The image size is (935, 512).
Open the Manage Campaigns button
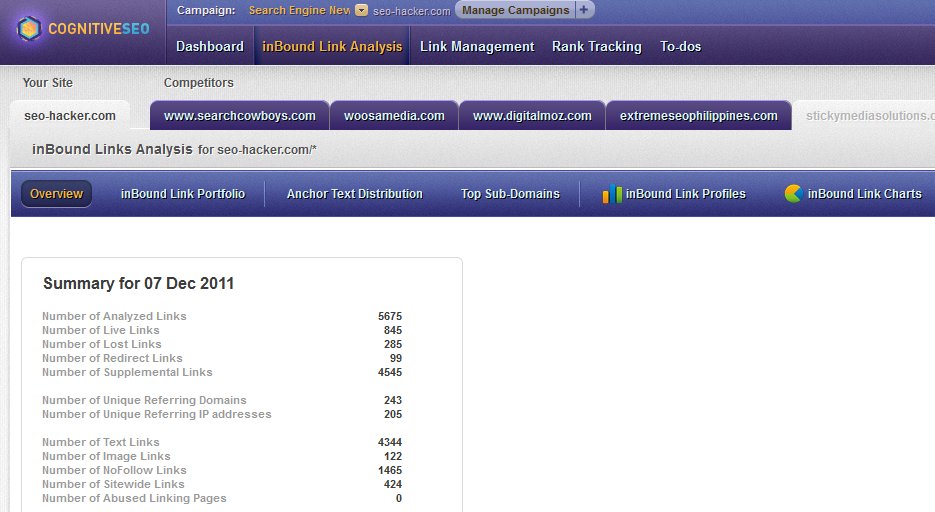click(515, 10)
